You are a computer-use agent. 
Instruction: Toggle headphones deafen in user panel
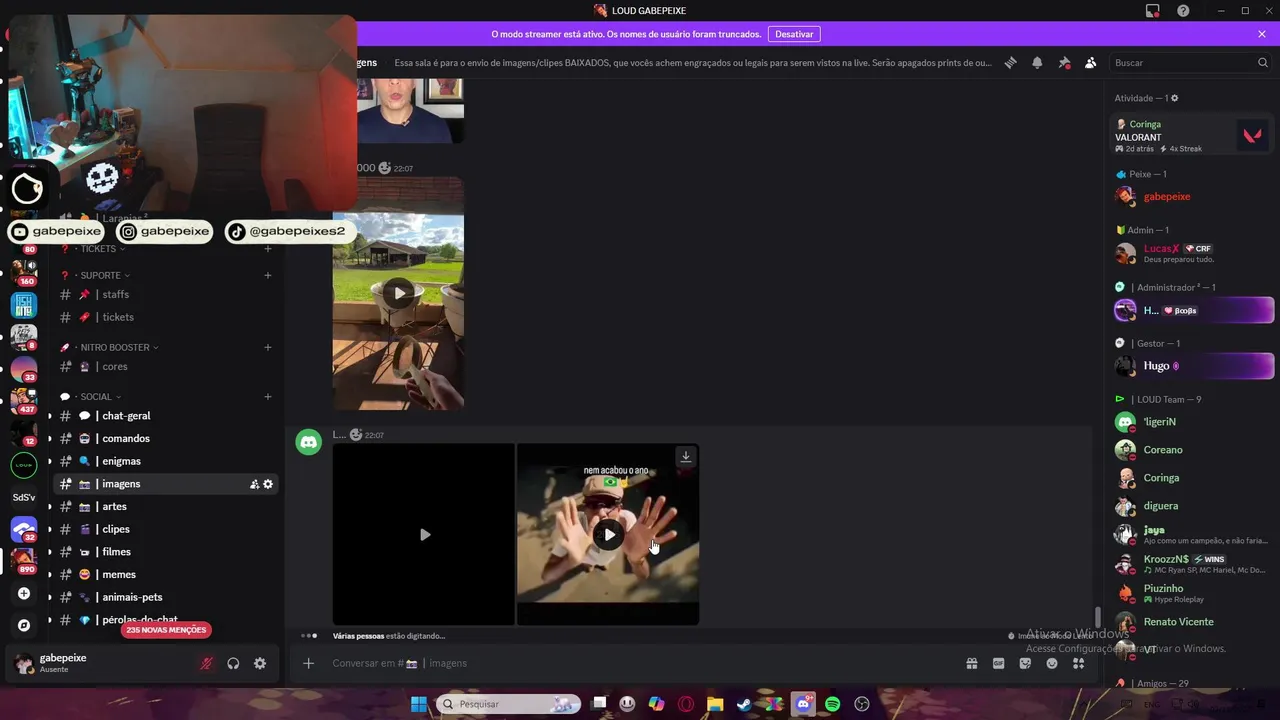click(x=233, y=663)
